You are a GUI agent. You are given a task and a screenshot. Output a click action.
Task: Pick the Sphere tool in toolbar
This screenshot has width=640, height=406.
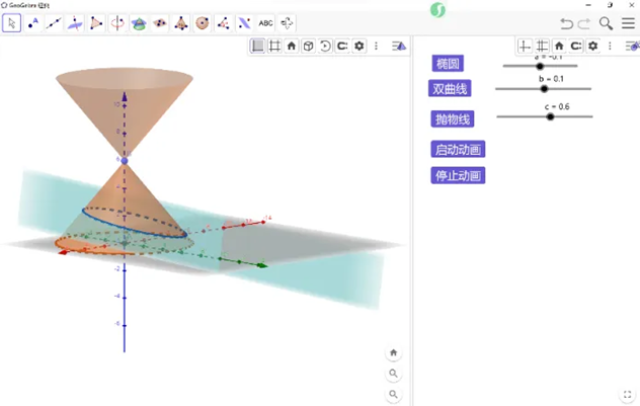click(x=202, y=22)
